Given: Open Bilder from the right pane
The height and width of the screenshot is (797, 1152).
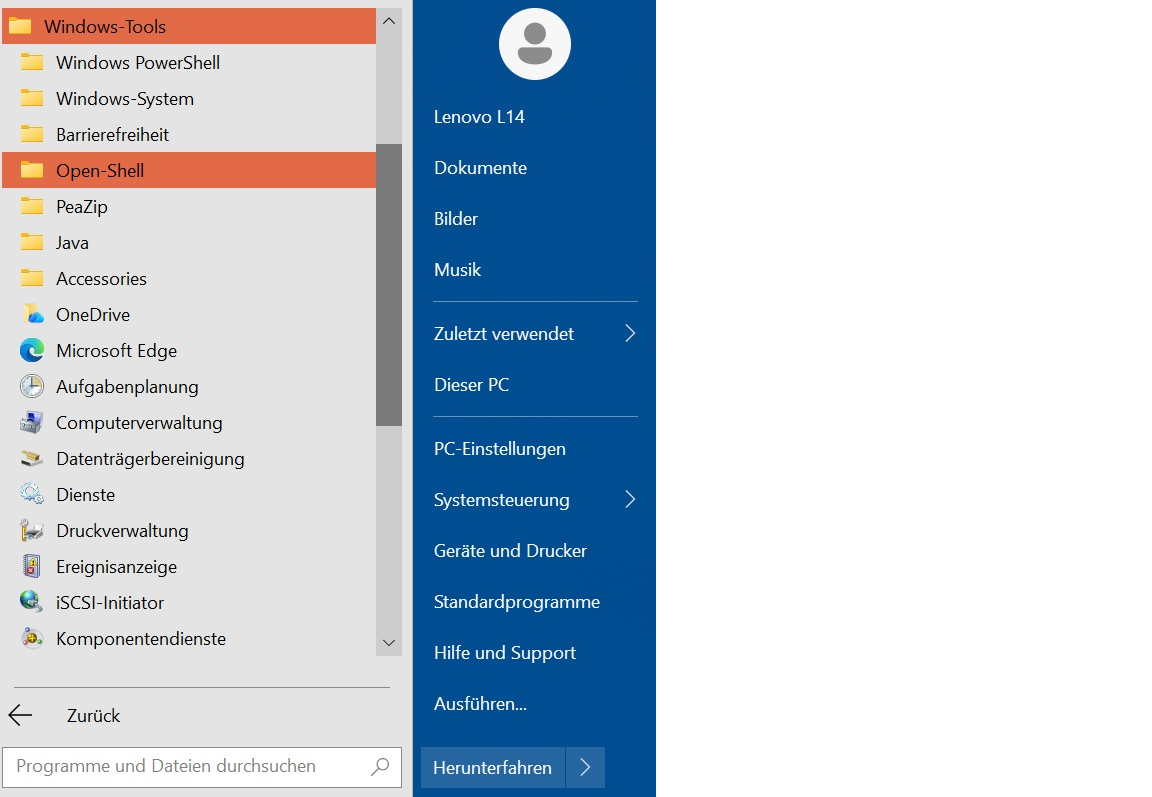Looking at the screenshot, I should [456, 219].
